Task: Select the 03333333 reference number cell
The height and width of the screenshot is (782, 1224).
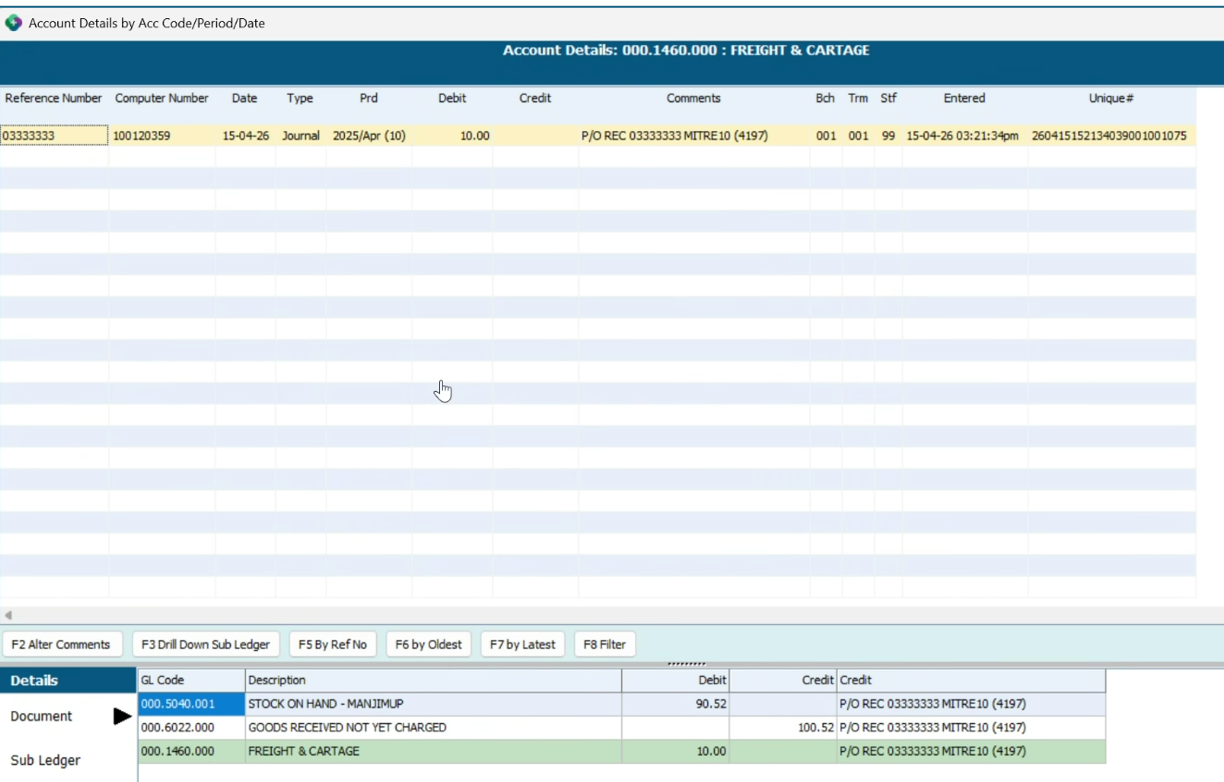Action: click(x=54, y=136)
